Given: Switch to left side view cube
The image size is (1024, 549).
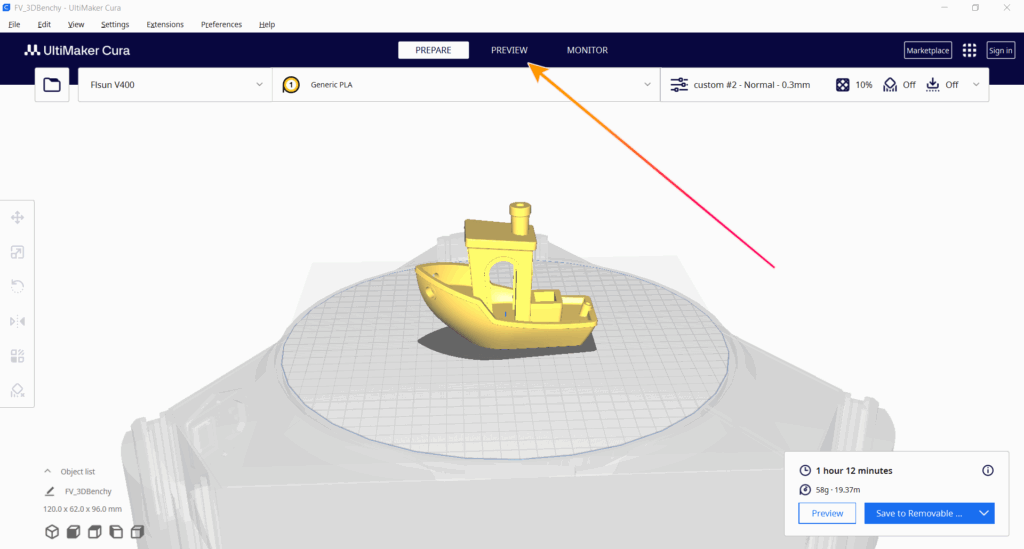Looking at the screenshot, I should tap(116, 532).
